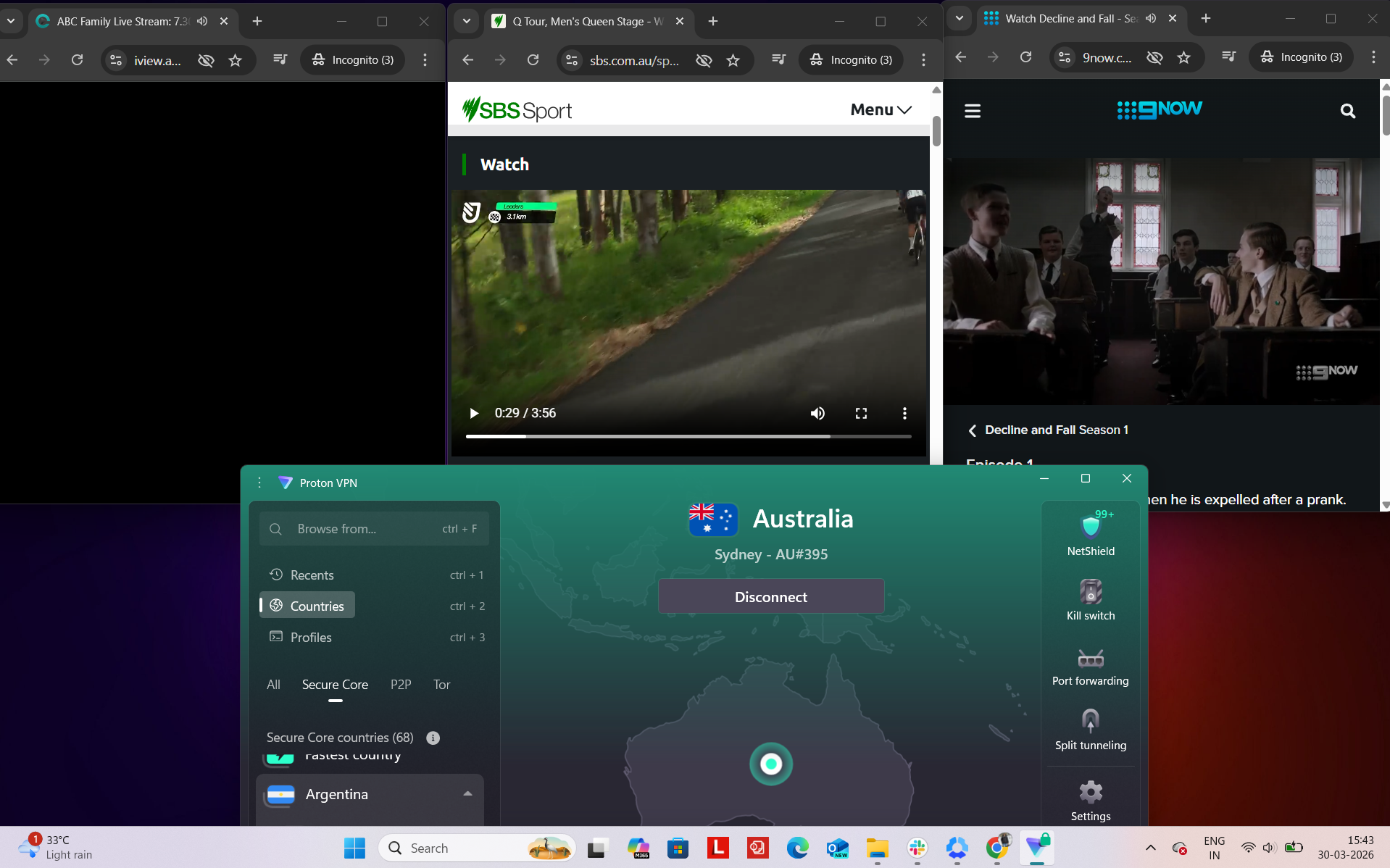The height and width of the screenshot is (868, 1390).
Task: Open the tab search chevron in the 9Now window
Action: click(960, 18)
